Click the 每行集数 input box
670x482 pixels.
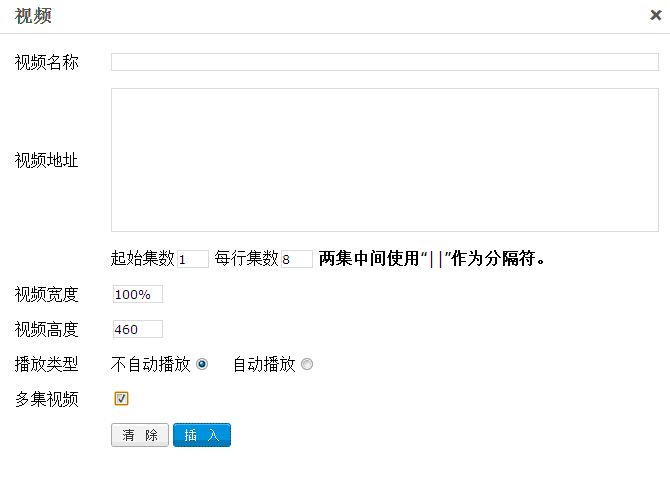pos(297,259)
